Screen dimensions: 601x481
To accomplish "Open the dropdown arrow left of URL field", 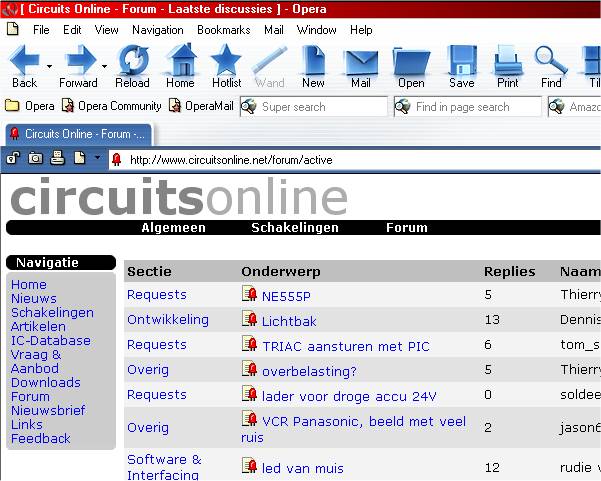I will 97,158.
